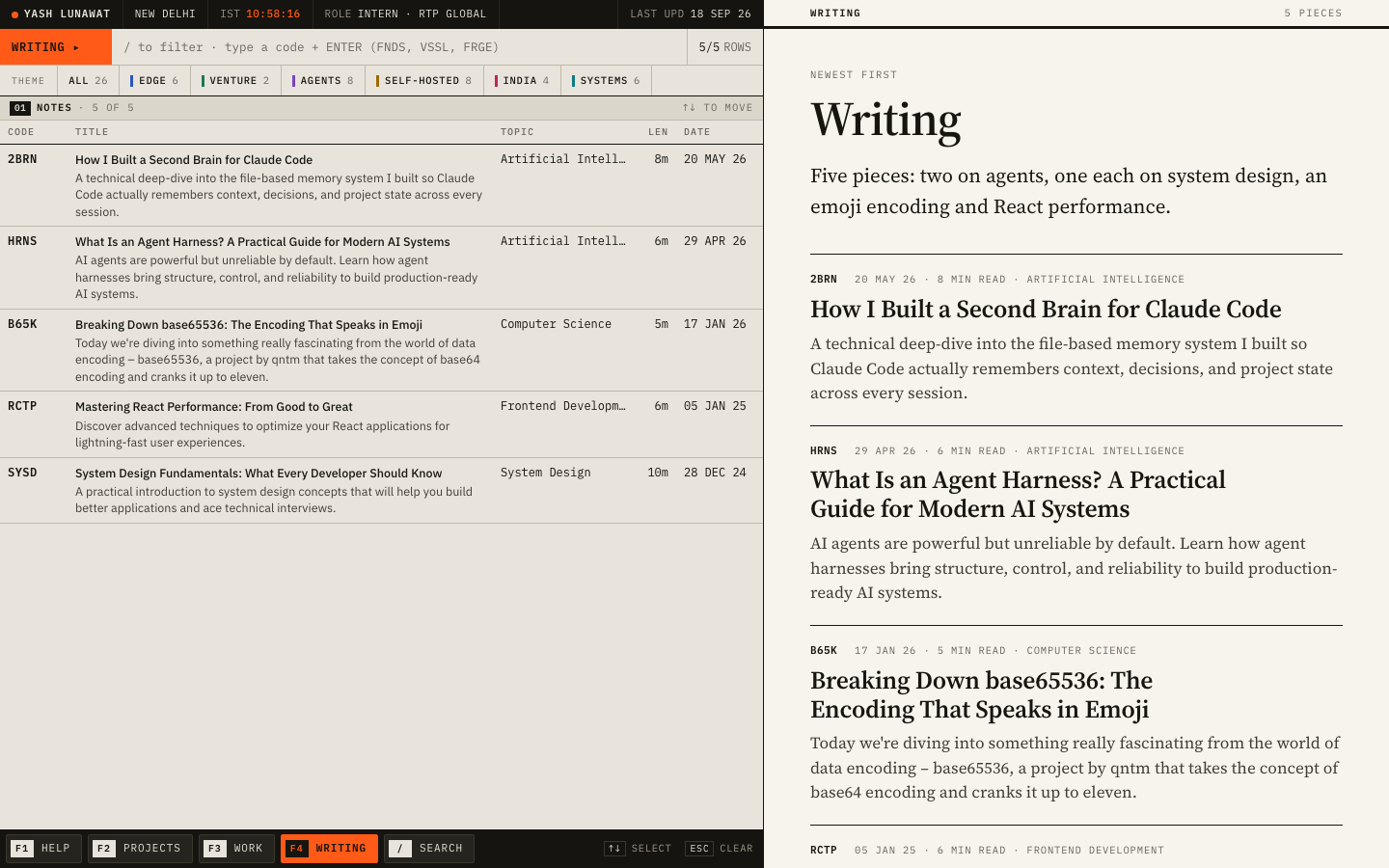Click the 28 DEC 24 date cell
Screen dimensions: 1389x868
point(715,473)
